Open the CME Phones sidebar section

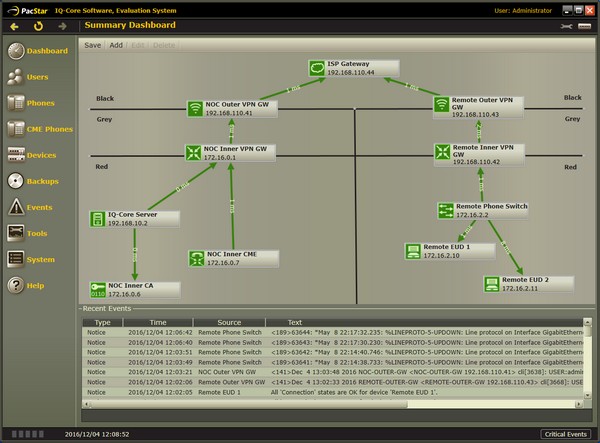38,129
